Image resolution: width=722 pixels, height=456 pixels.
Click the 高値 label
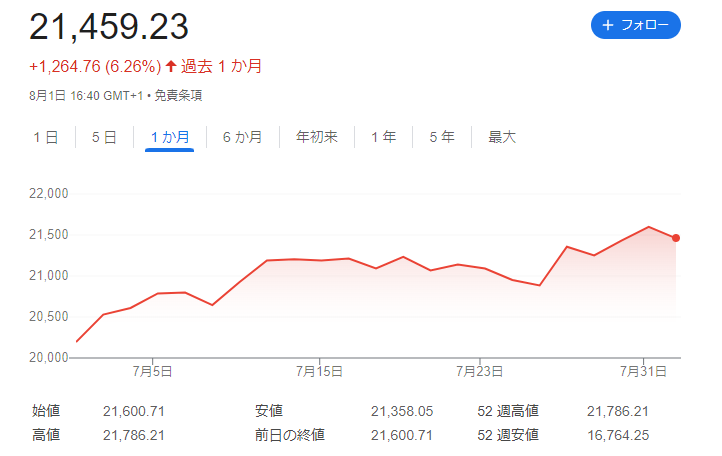point(46,435)
